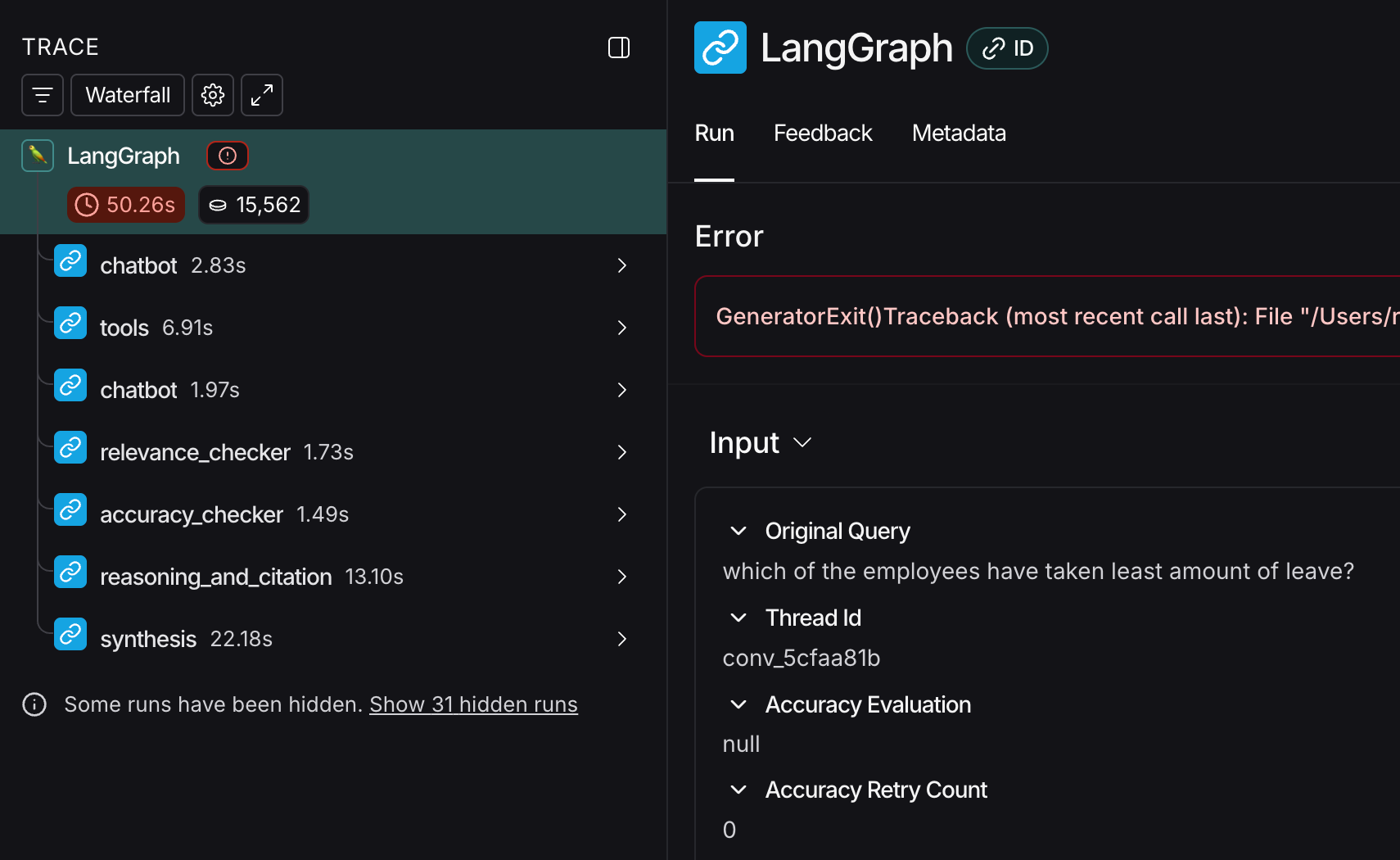Open the Metadata tab
1400x860 pixels.
[x=959, y=134]
